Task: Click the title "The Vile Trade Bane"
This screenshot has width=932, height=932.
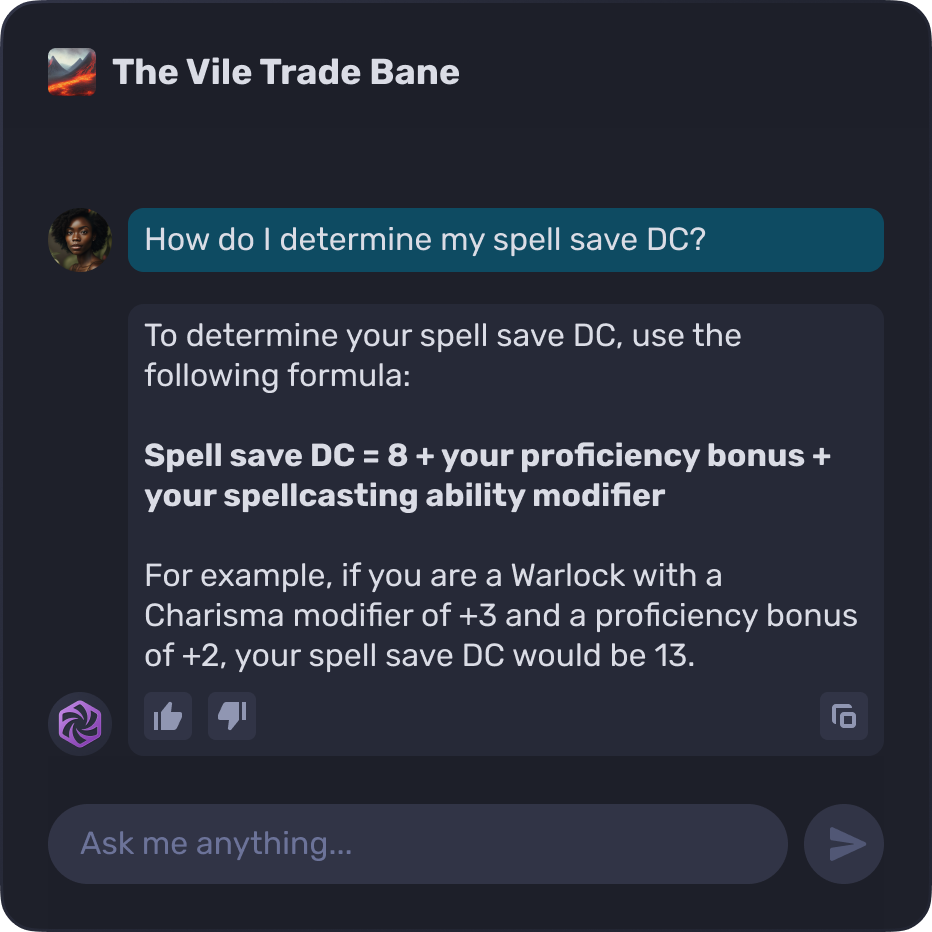Action: (x=286, y=72)
